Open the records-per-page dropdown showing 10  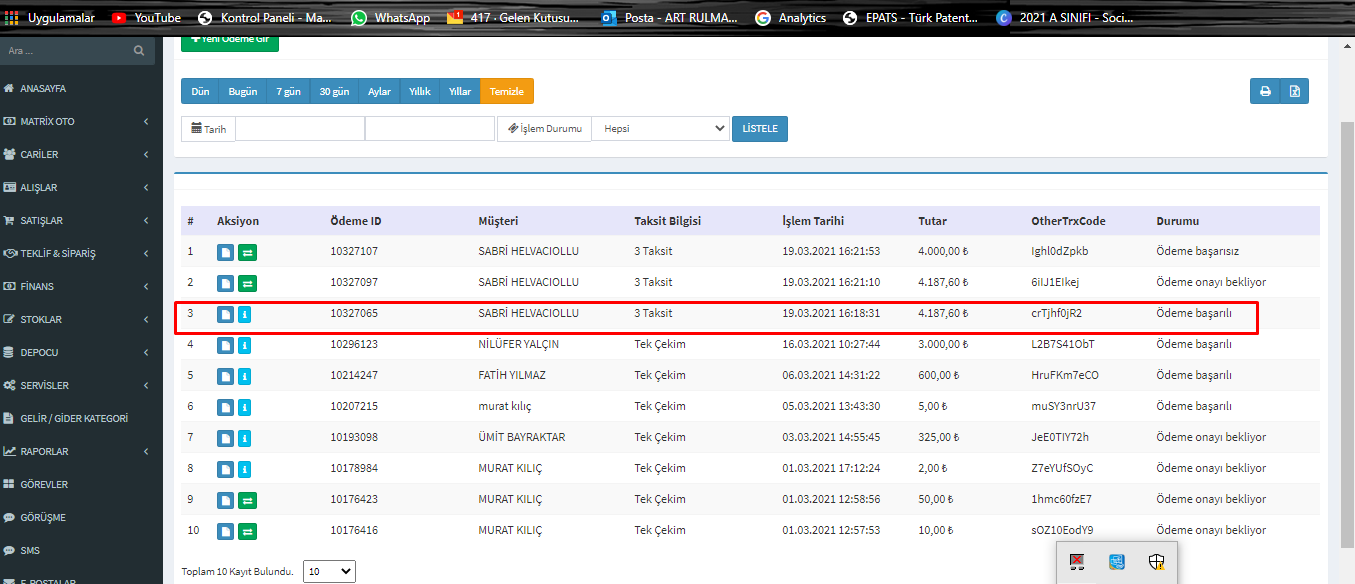(x=329, y=572)
